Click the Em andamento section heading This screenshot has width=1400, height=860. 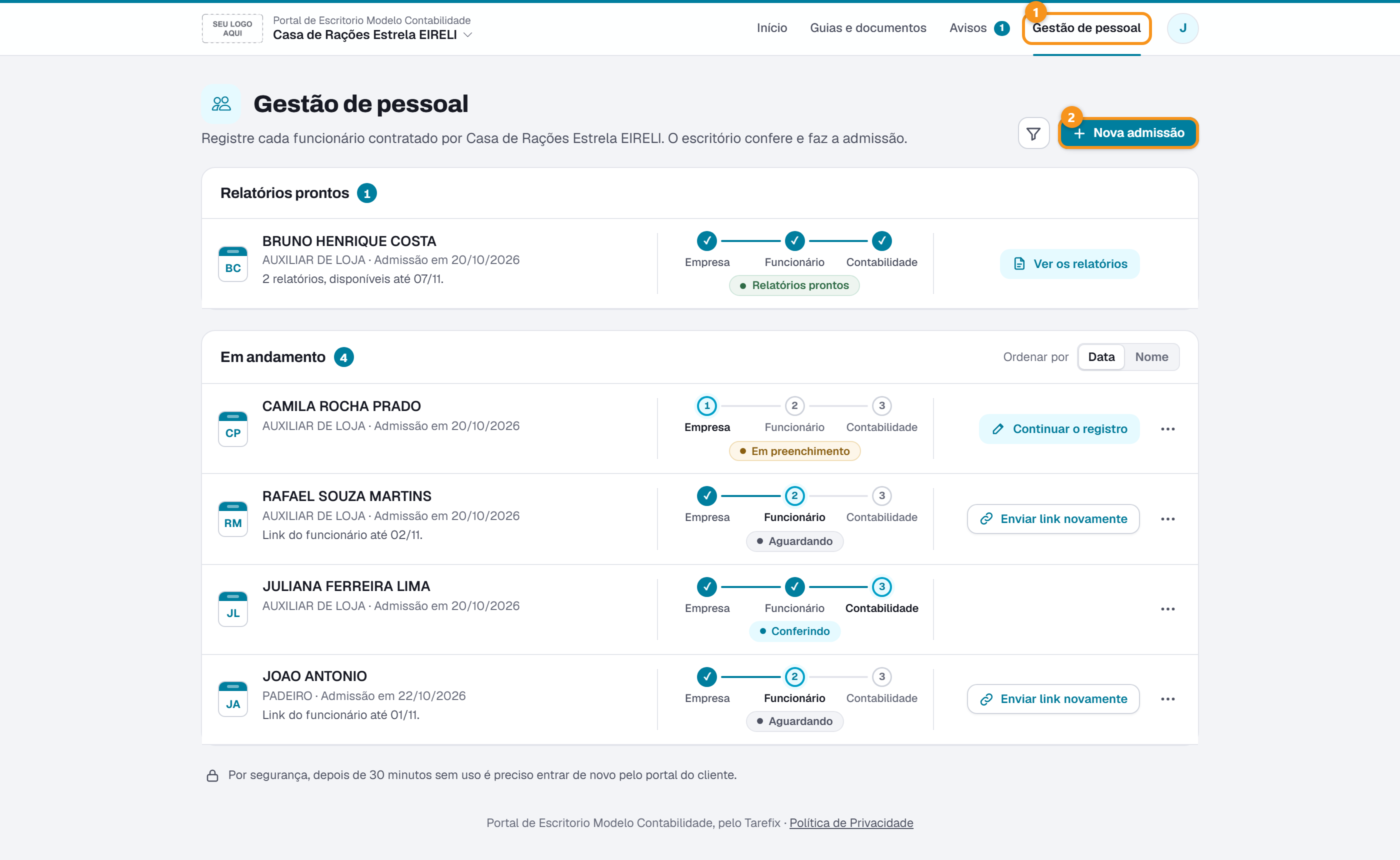coord(273,357)
